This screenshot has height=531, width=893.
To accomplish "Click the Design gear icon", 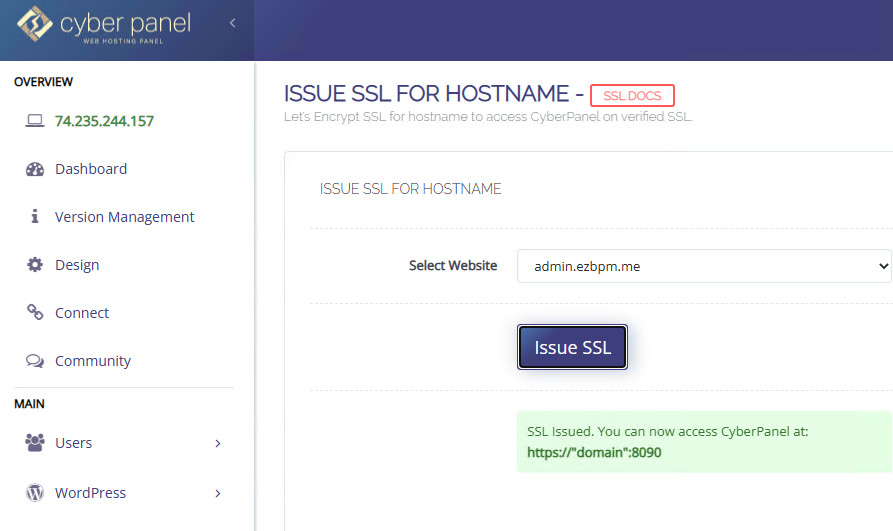I will tap(35, 265).
